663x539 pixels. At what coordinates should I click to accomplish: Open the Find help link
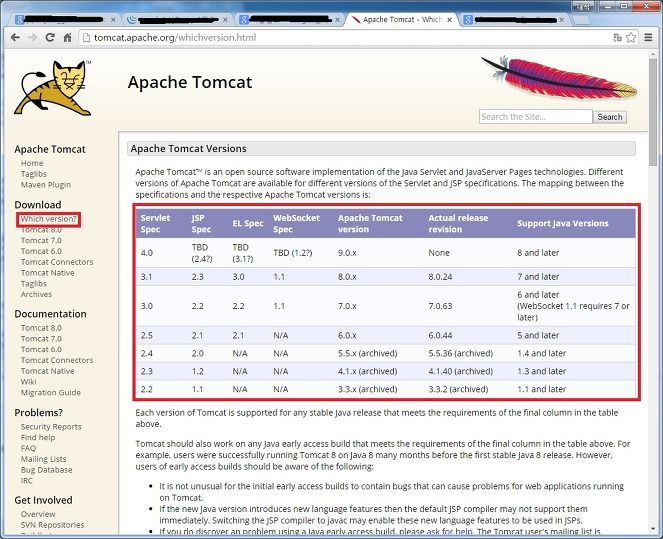[x=38, y=437]
